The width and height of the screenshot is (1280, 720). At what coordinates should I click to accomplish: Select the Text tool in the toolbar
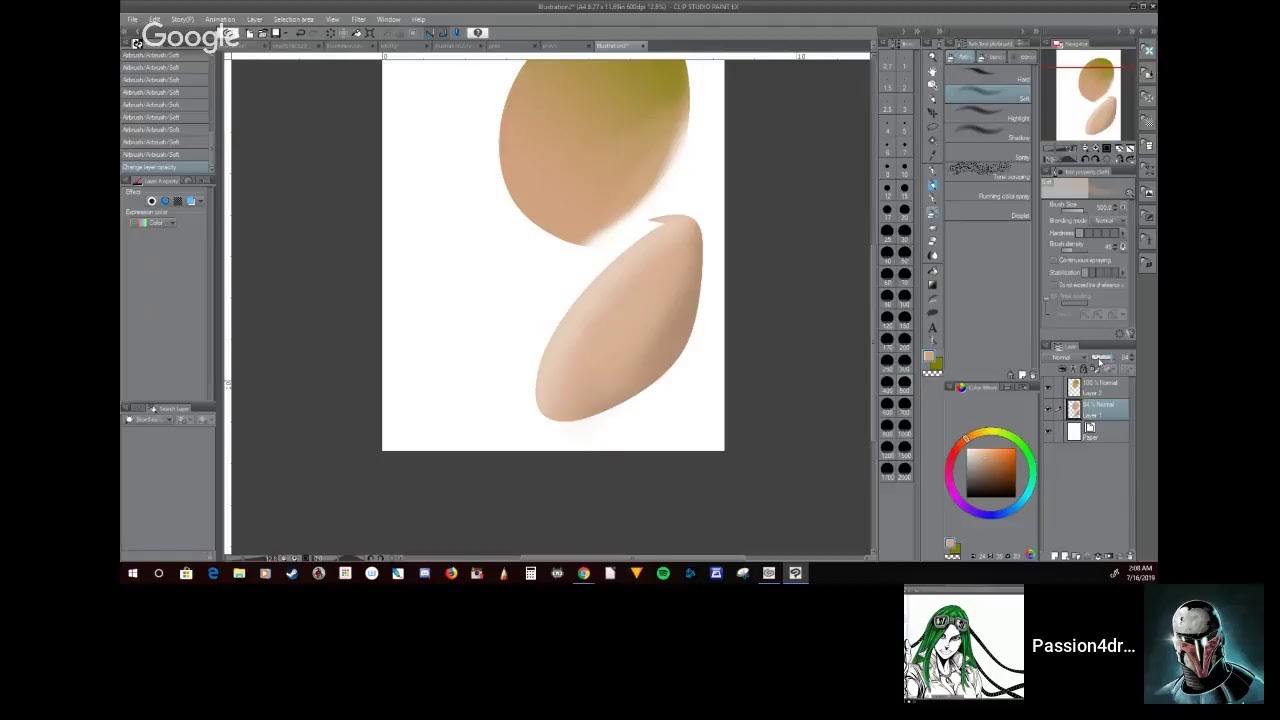(x=933, y=328)
